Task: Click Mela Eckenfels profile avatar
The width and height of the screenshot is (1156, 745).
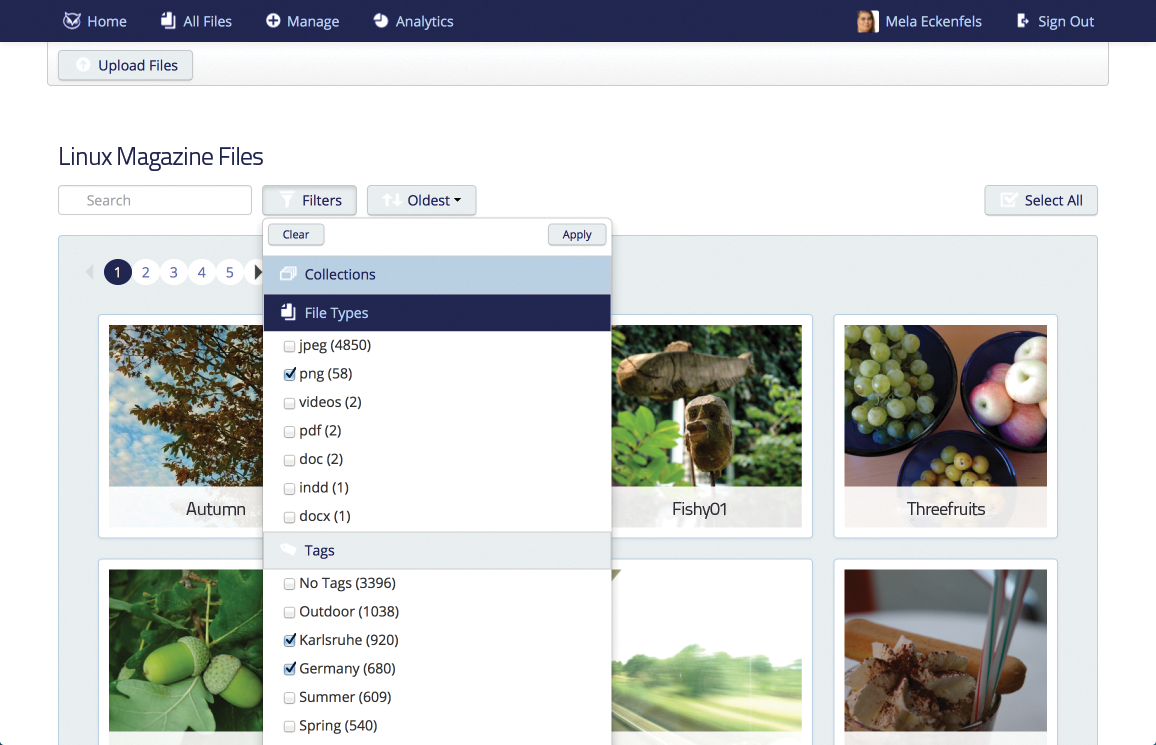Action: [868, 21]
